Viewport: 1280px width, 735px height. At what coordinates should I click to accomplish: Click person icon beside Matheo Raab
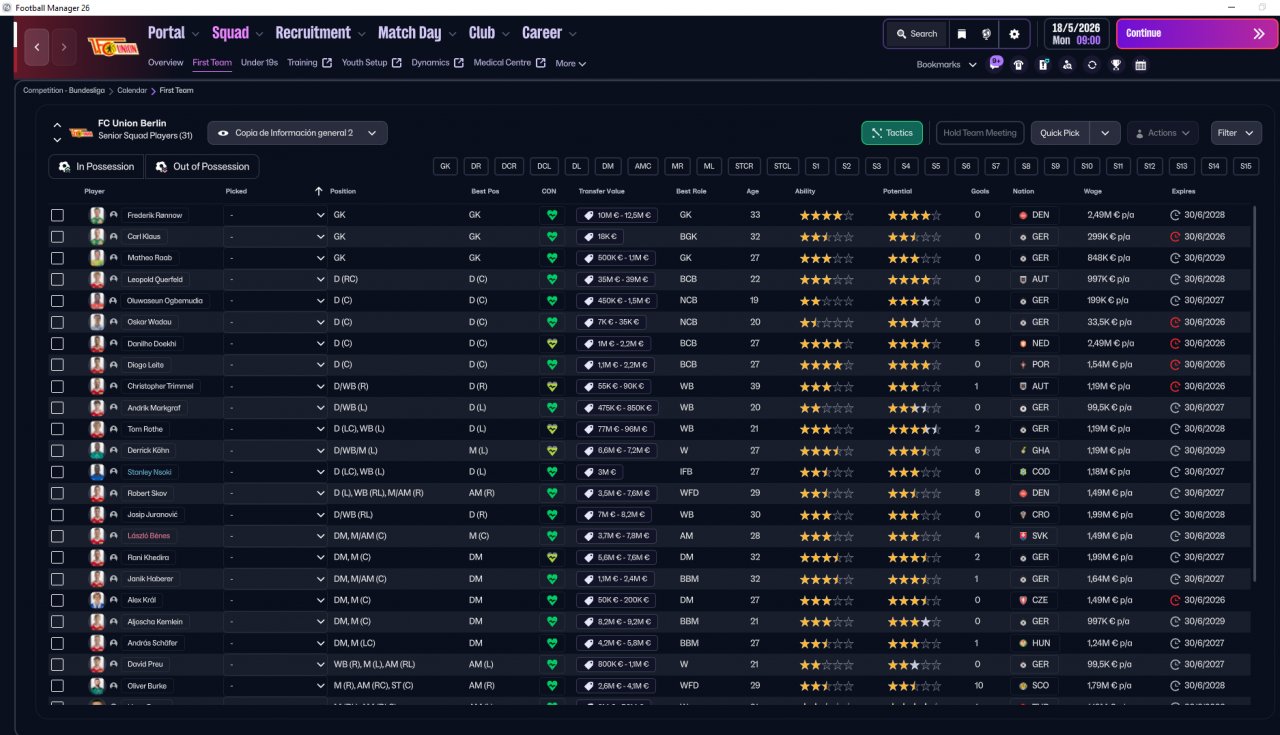[x=114, y=258]
